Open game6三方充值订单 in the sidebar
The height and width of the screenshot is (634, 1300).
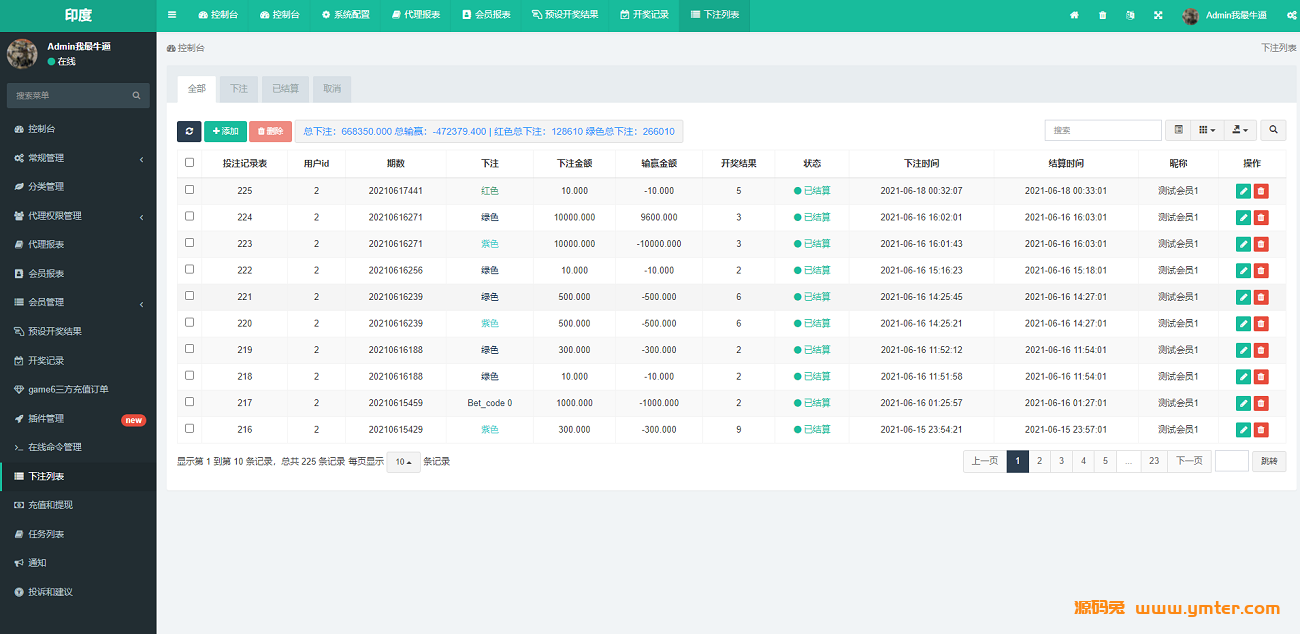(x=78, y=389)
